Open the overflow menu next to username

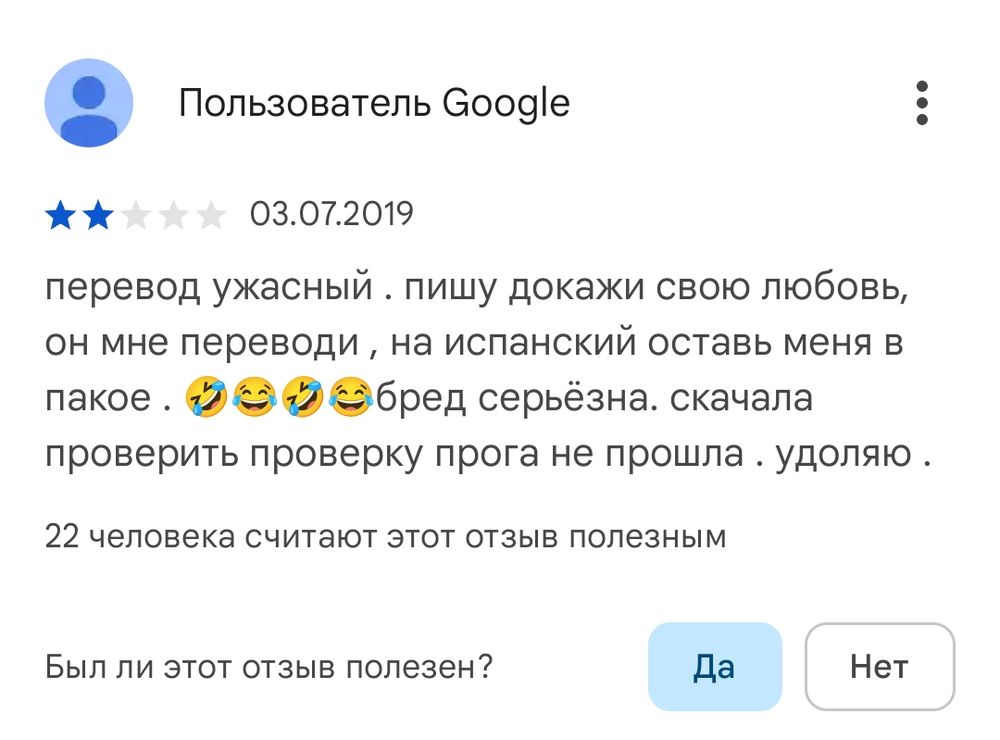(922, 103)
